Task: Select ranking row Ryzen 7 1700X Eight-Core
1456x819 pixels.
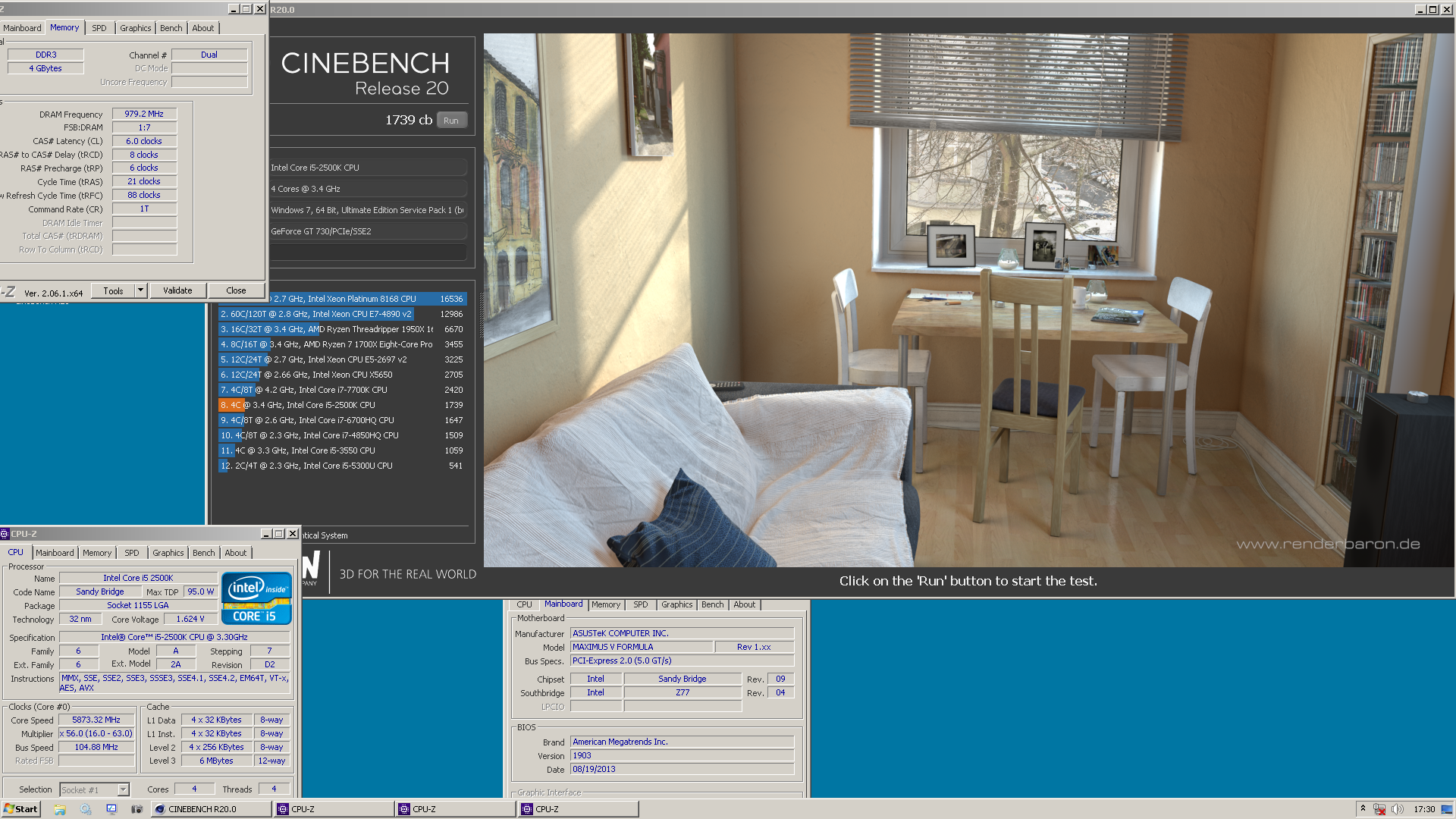Action: (342, 344)
